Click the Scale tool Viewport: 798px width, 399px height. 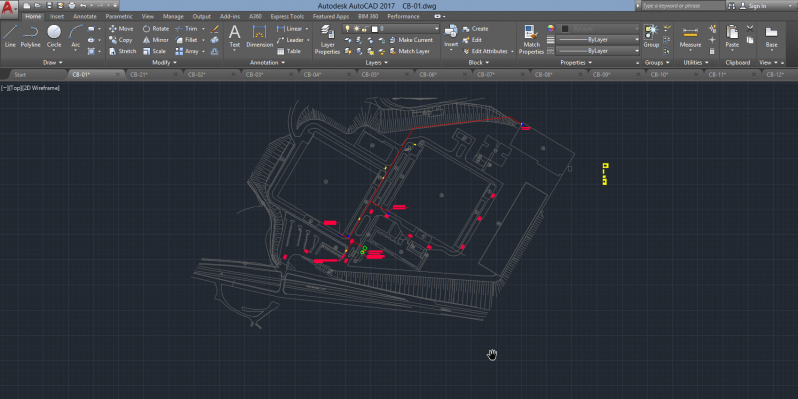(x=154, y=51)
